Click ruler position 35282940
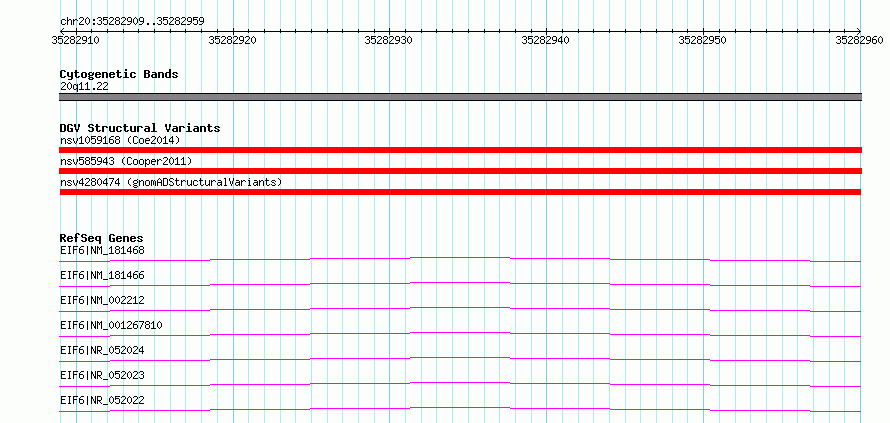This screenshot has height=423, width=890. point(546,40)
